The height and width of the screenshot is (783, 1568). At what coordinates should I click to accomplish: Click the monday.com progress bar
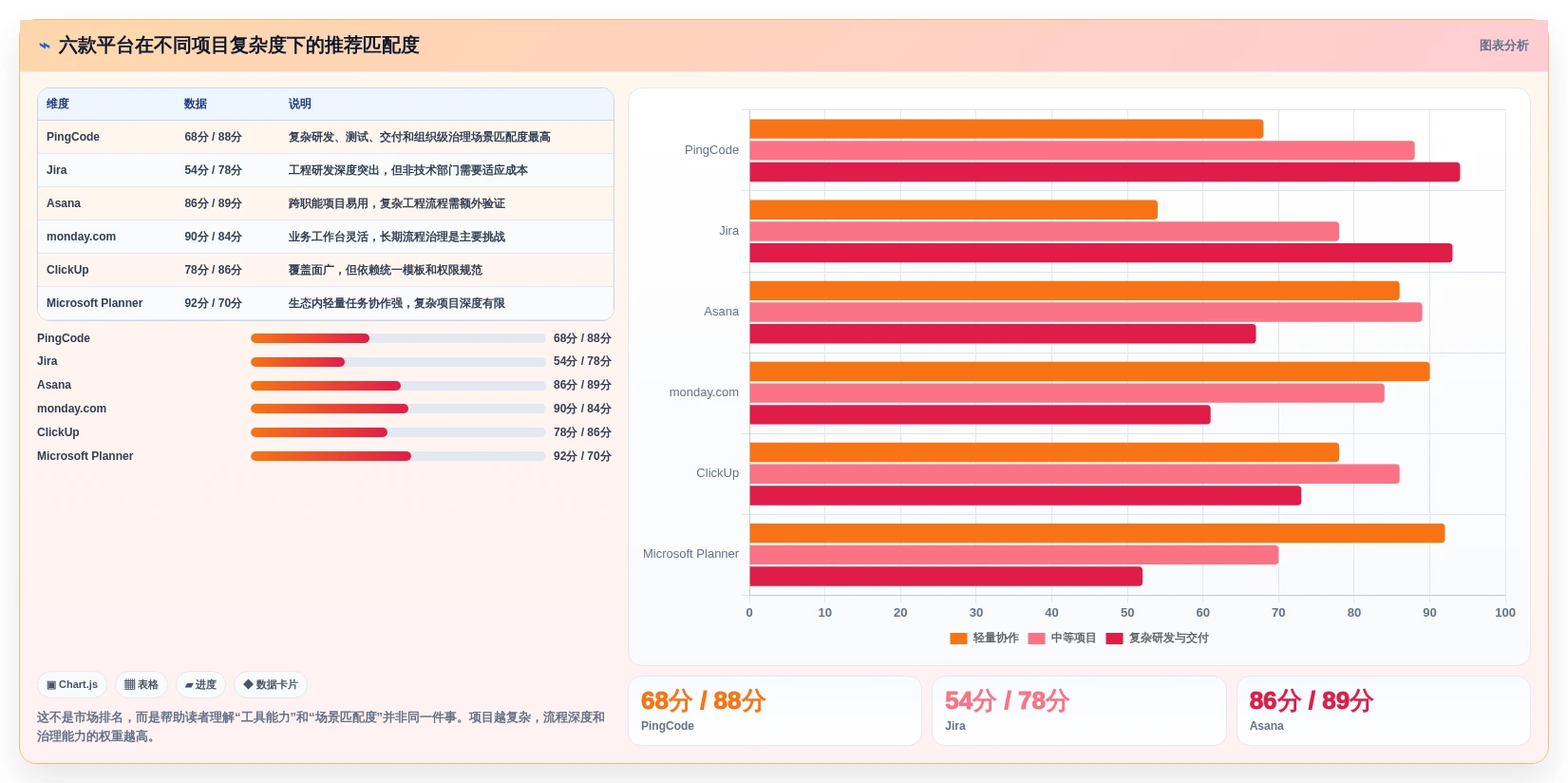pyautogui.click(x=398, y=409)
